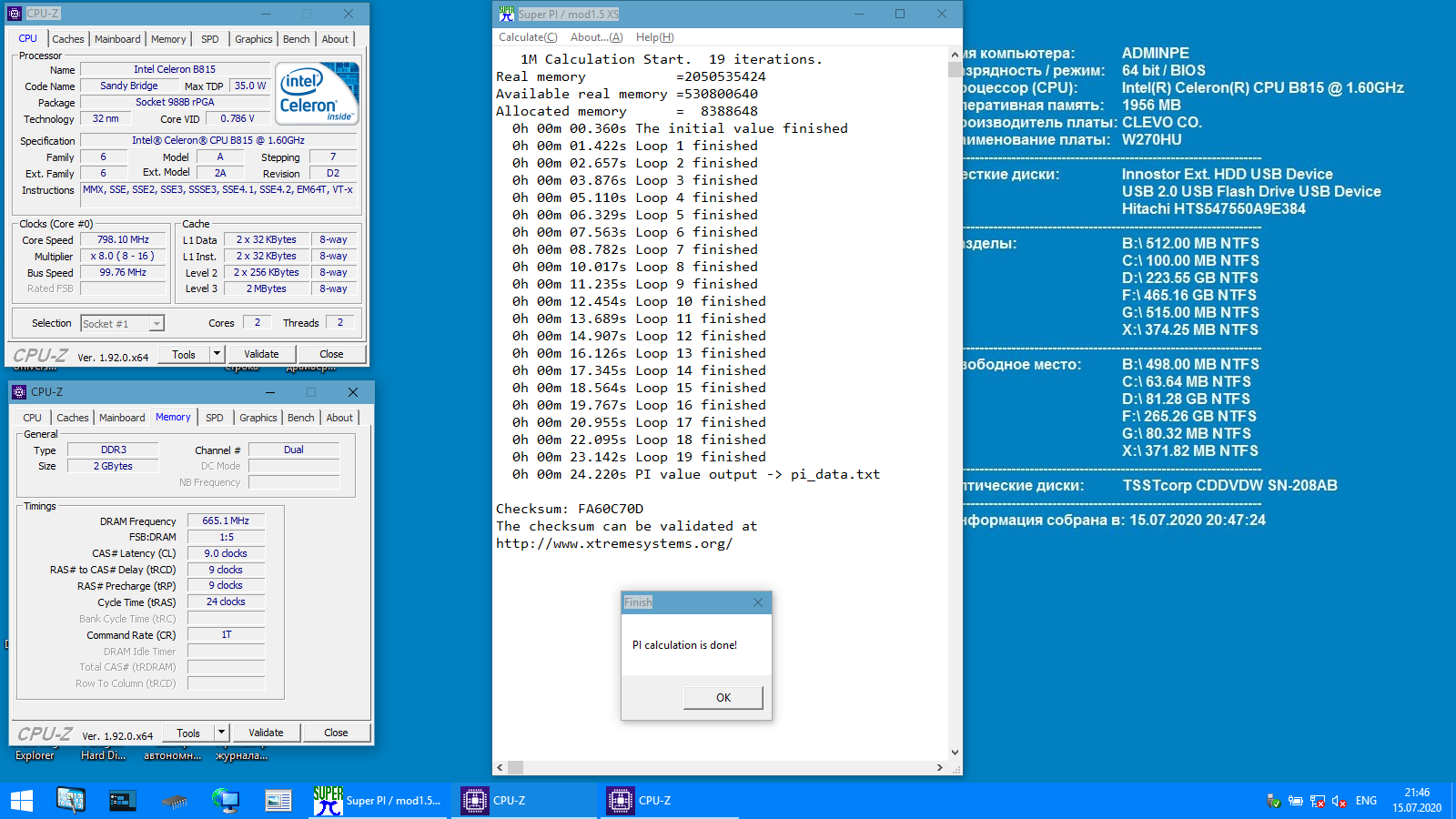Click the top CPU-Z window title icon

click(x=14, y=14)
